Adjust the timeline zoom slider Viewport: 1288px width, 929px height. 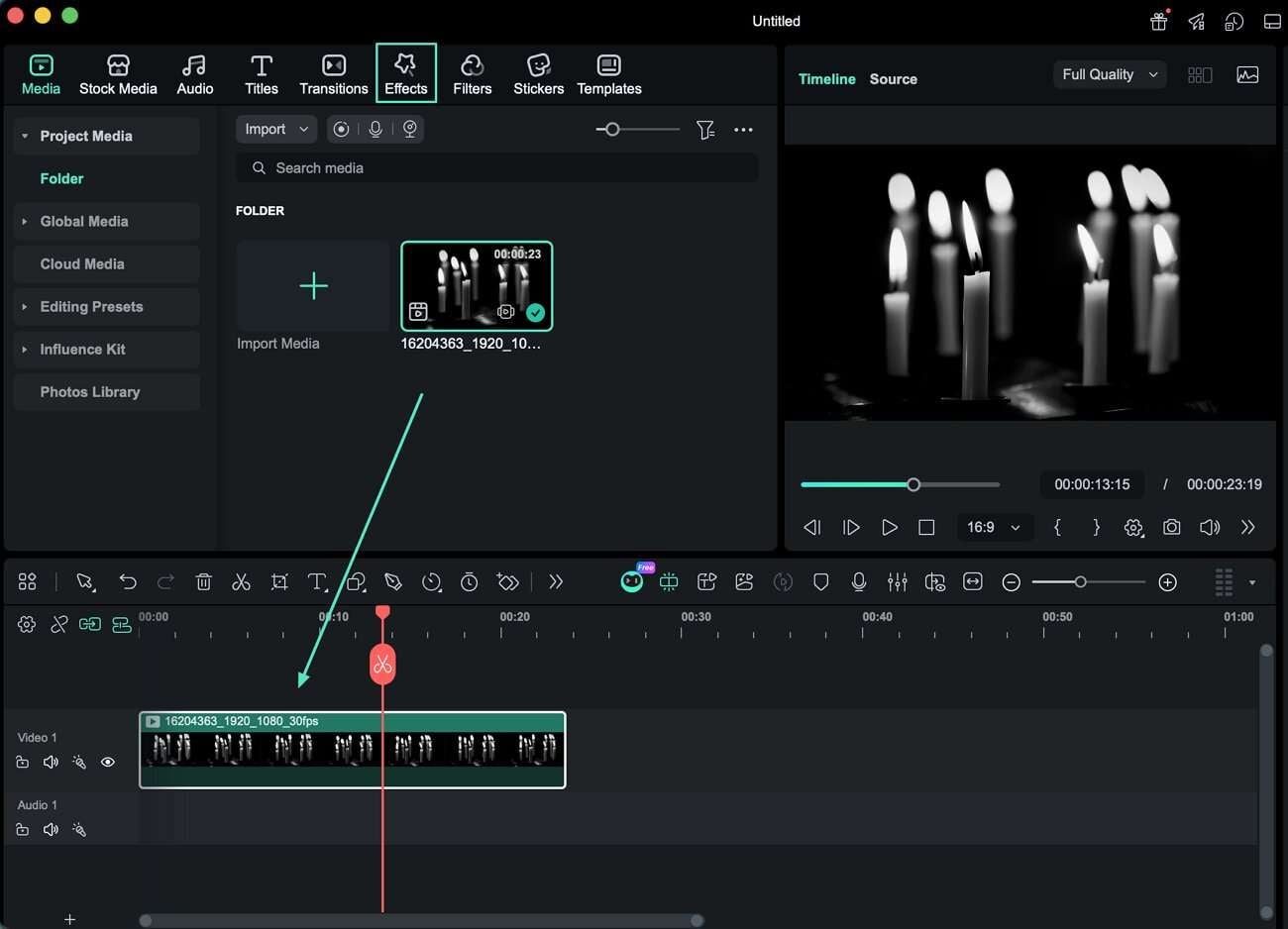1088,582
